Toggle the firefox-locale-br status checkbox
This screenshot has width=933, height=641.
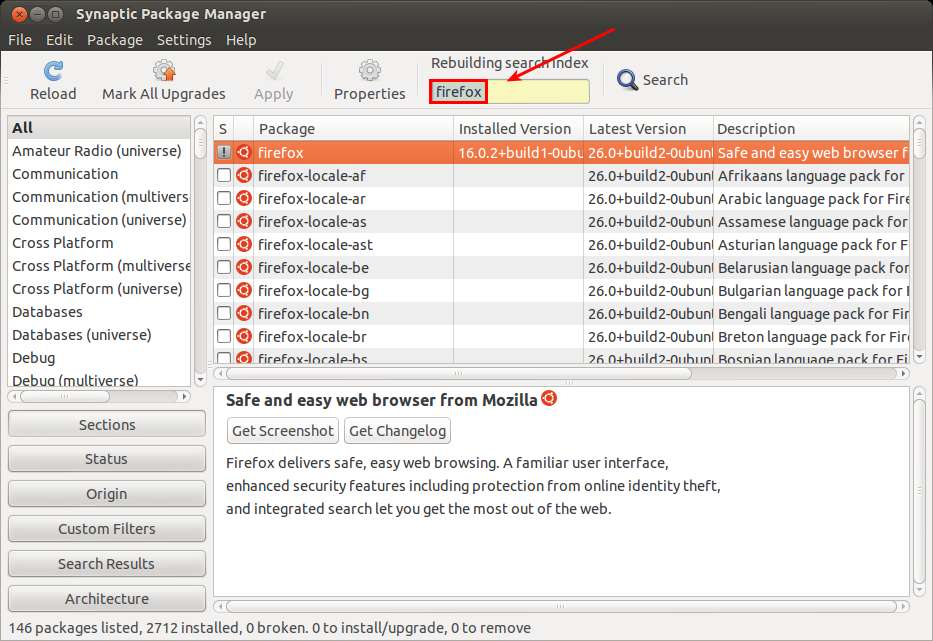coord(224,336)
